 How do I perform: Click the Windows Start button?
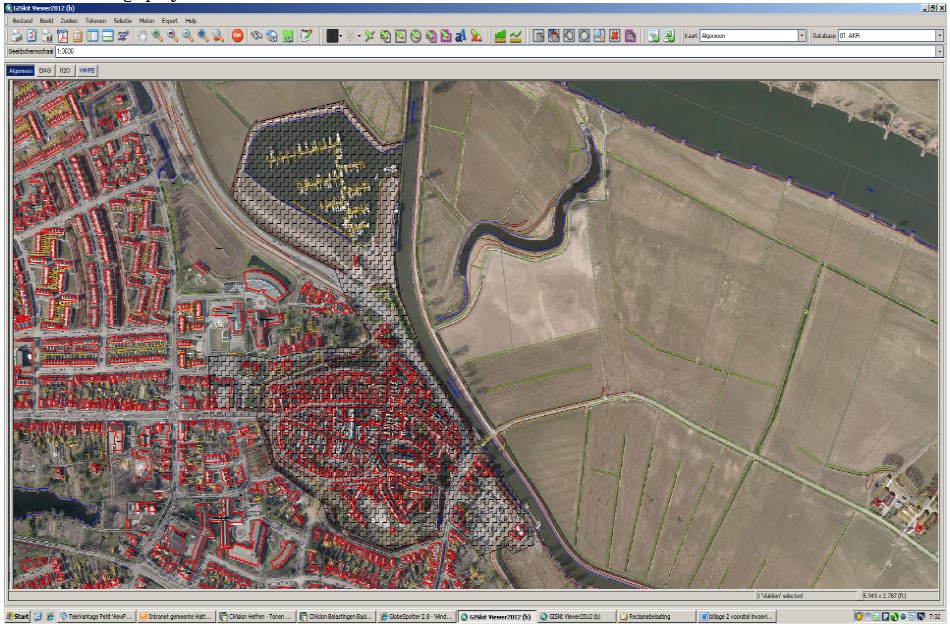pyautogui.click(x=17, y=616)
